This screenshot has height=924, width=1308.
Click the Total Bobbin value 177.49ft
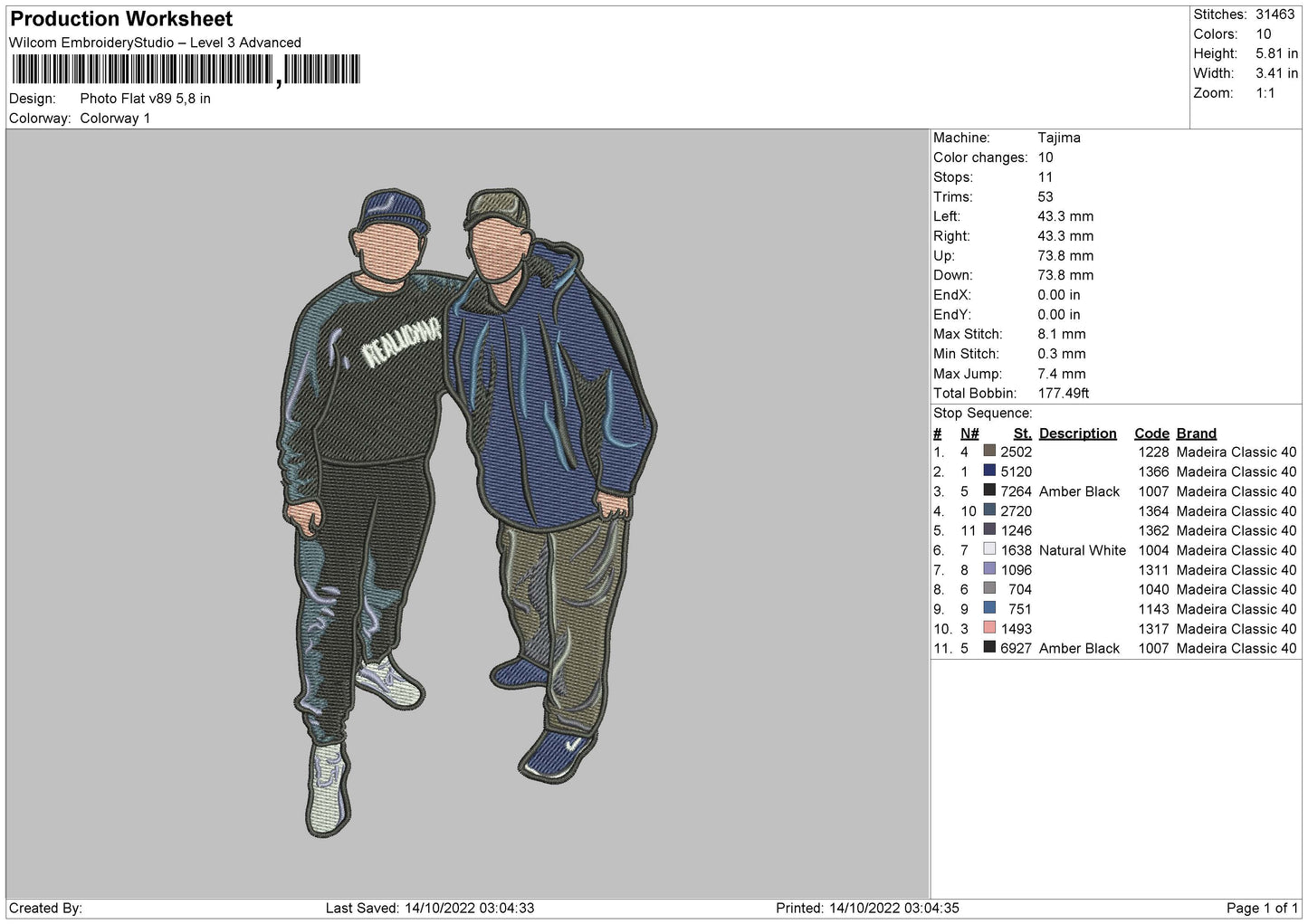click(x=1064, y=394)
